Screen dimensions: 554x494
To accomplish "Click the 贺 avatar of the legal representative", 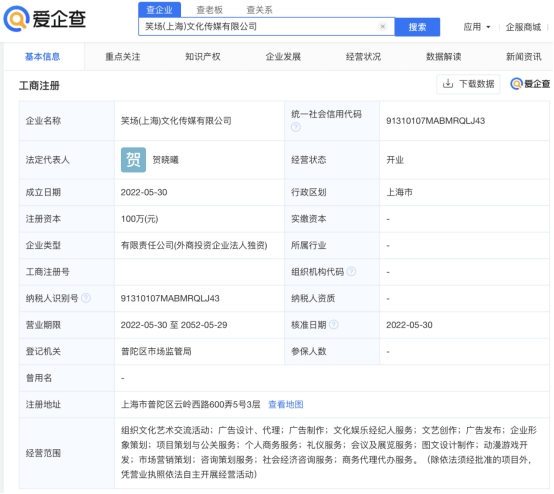I will pyautogui.click(x=133, y=160).
